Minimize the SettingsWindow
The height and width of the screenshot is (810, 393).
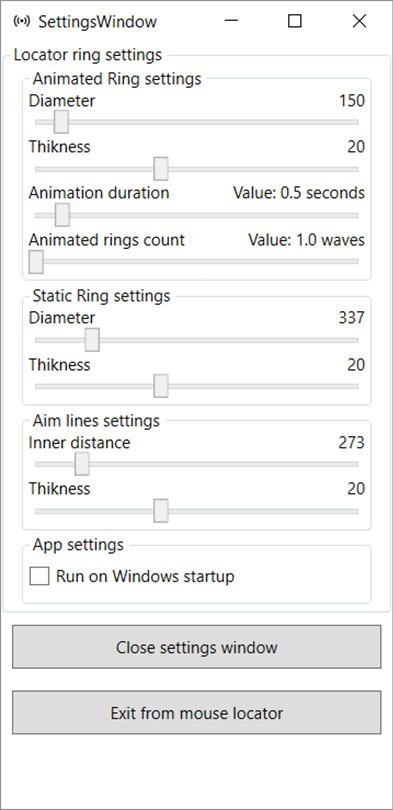[231, 21]
